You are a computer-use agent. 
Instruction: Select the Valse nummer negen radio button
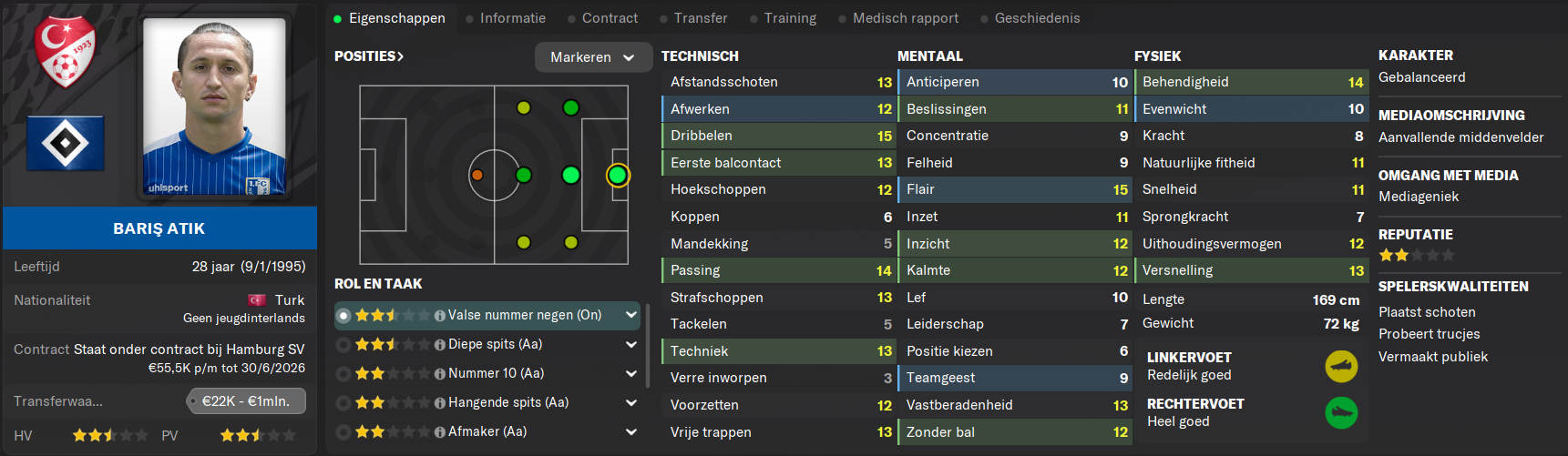point(343,316)
